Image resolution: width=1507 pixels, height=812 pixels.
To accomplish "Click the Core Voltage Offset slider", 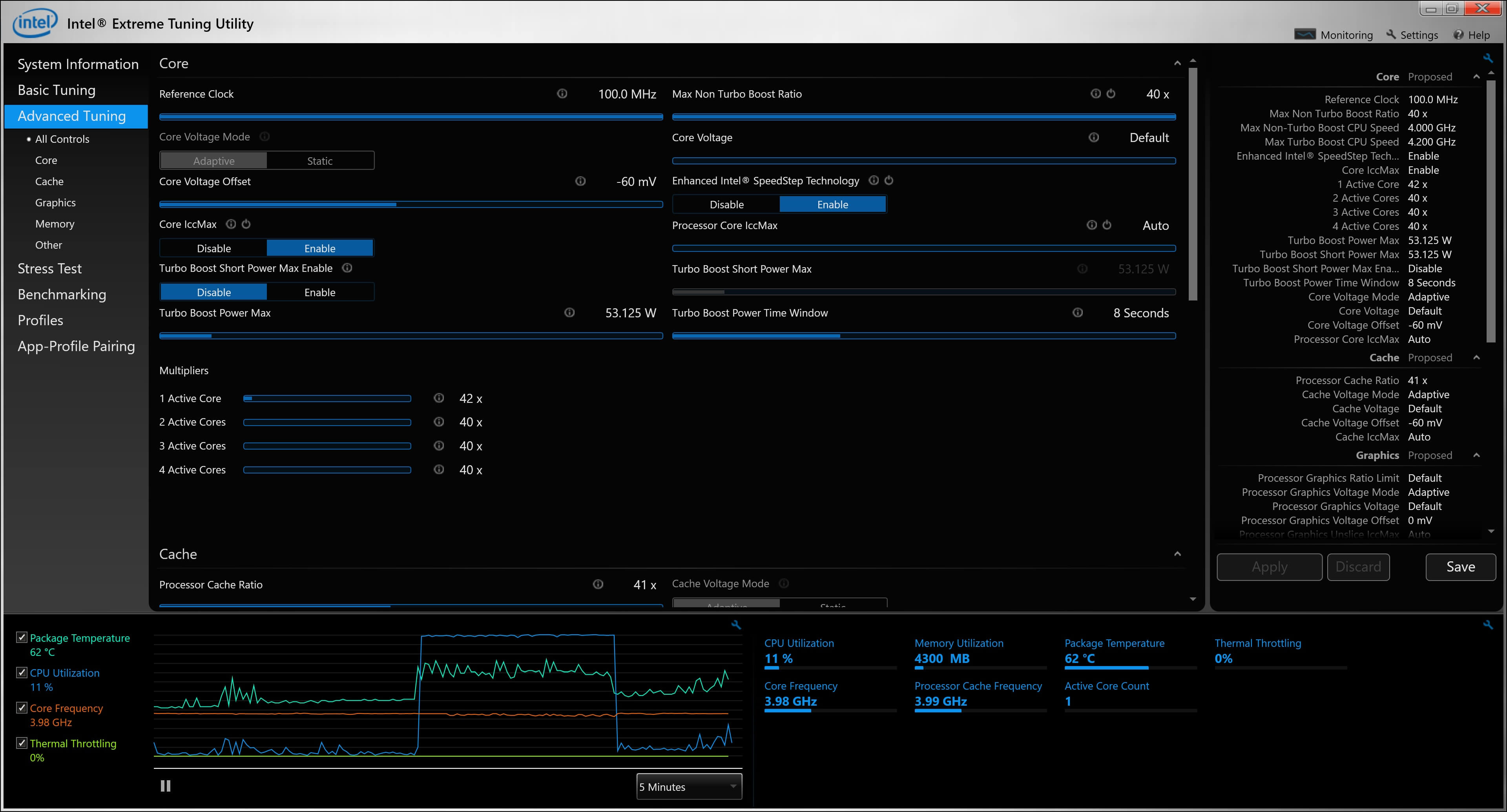I will tap(411, 204).
